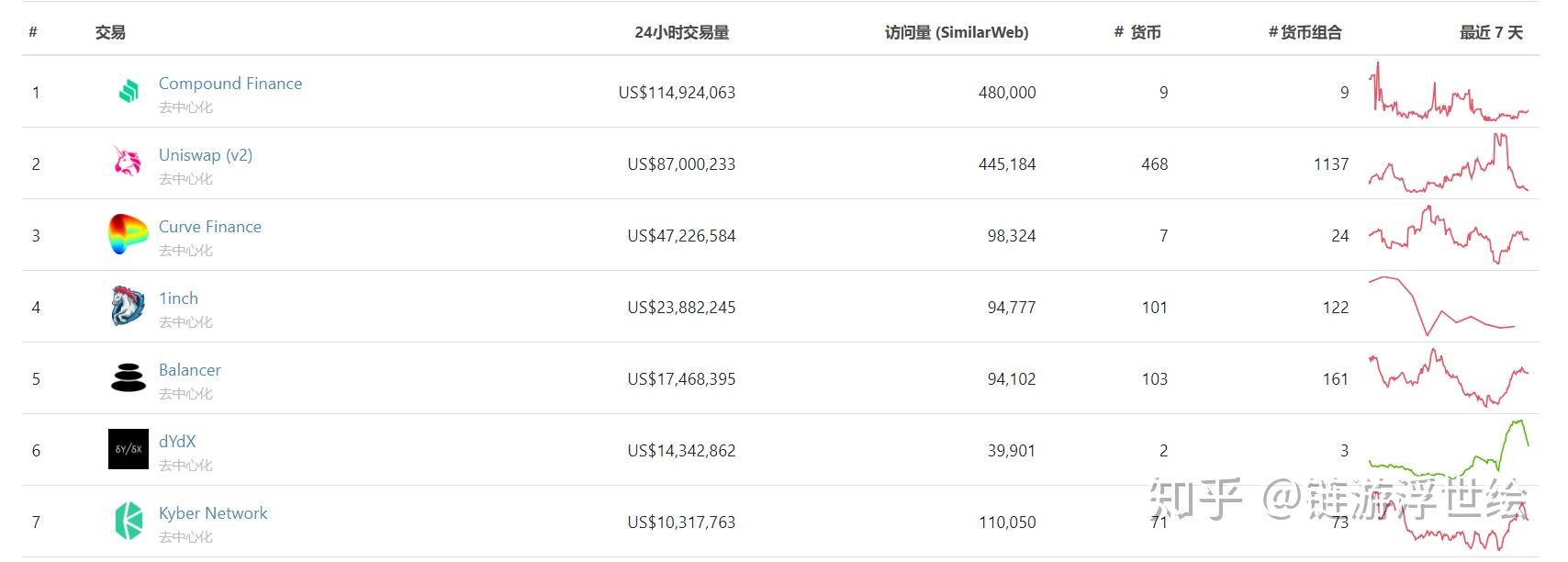Open the Curve Finance exchange link

[209, 227]
